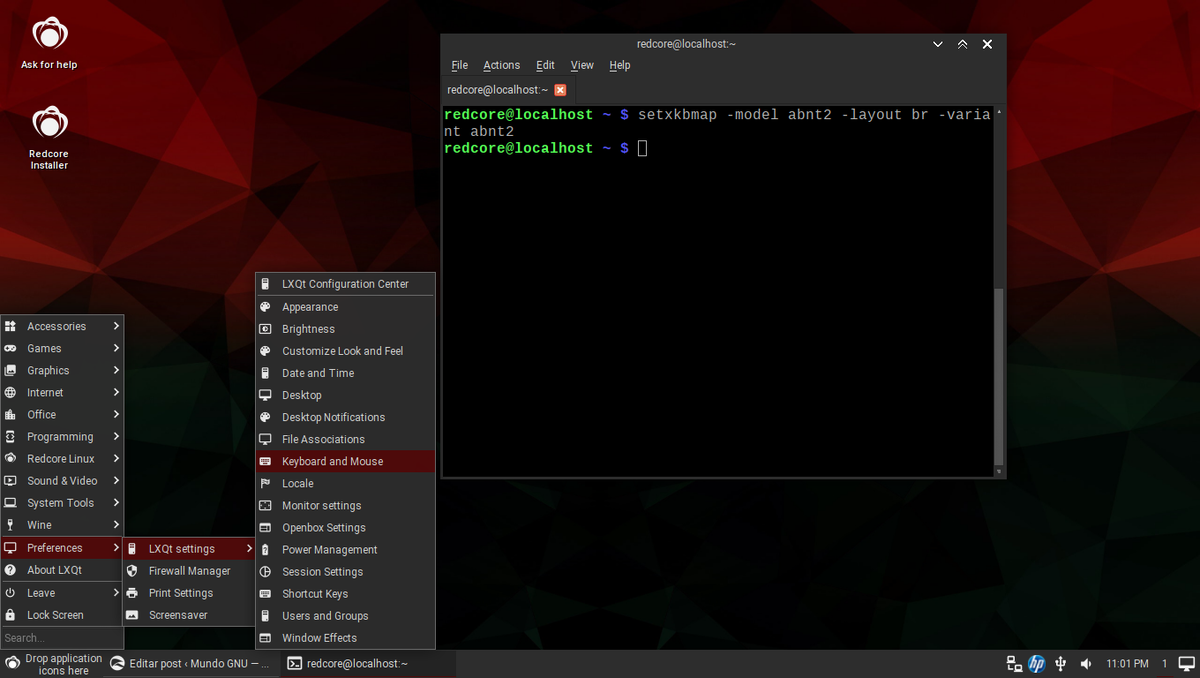Click the show desktop icon in panel
The width and height of the screenshot is (1200, 678).
(x=1187, y=664)
